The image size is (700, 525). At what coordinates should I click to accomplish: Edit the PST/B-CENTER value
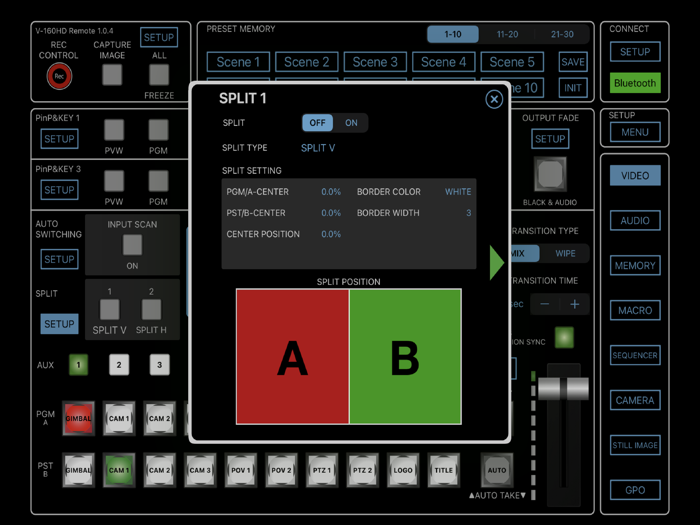(x=331, y=213)
